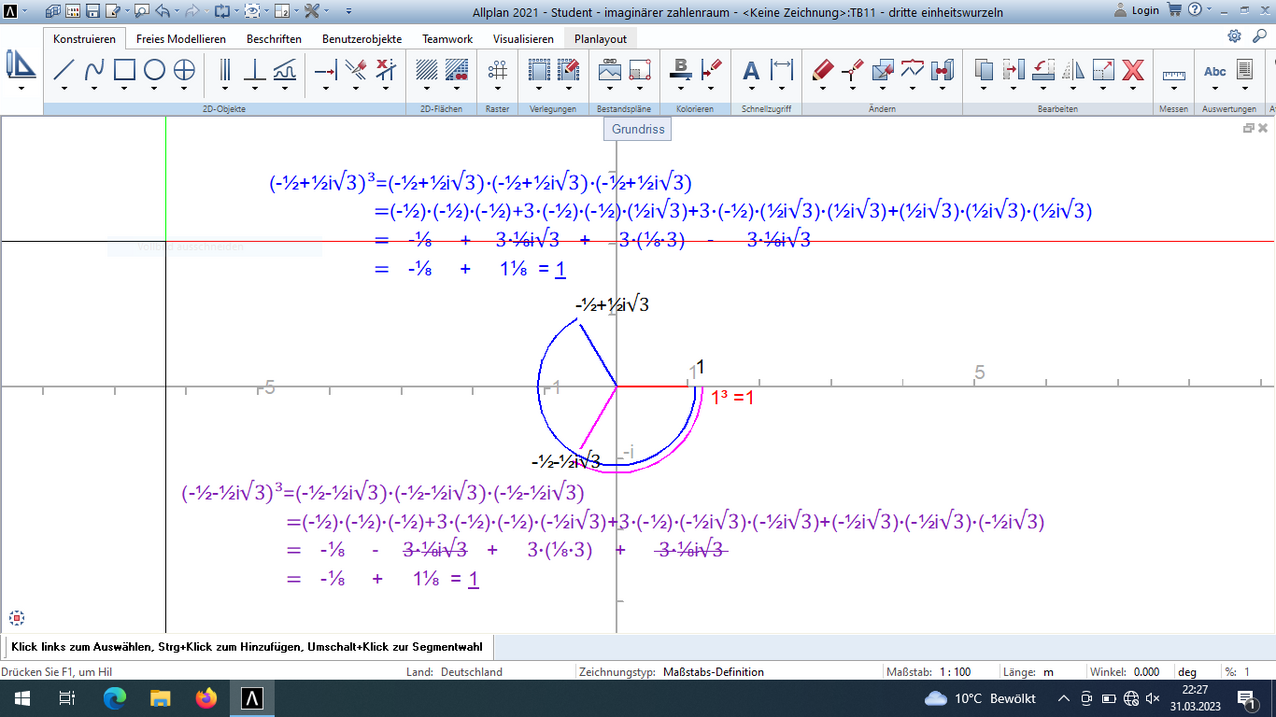Expand dropdown under the Copy icon
This screenshot has width=1276, height=717.
[984, 88]
